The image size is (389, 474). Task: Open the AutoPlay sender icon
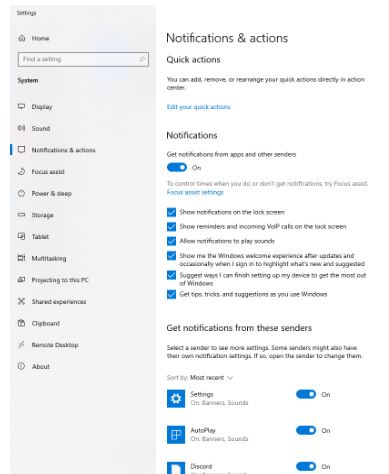(x=176, y=434)
